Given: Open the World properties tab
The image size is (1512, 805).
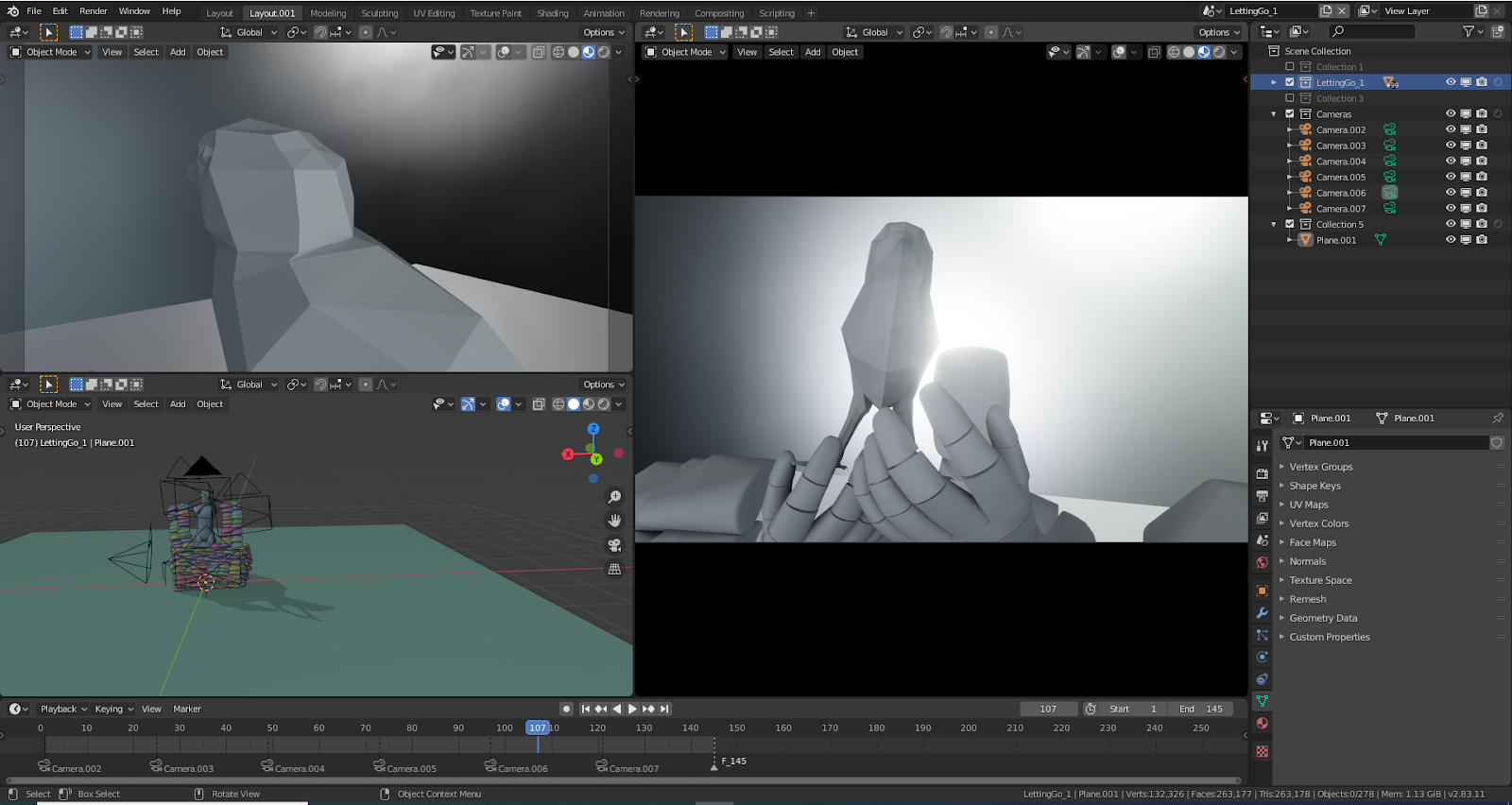Looking at the screenshot, I should pos(1262,562).
